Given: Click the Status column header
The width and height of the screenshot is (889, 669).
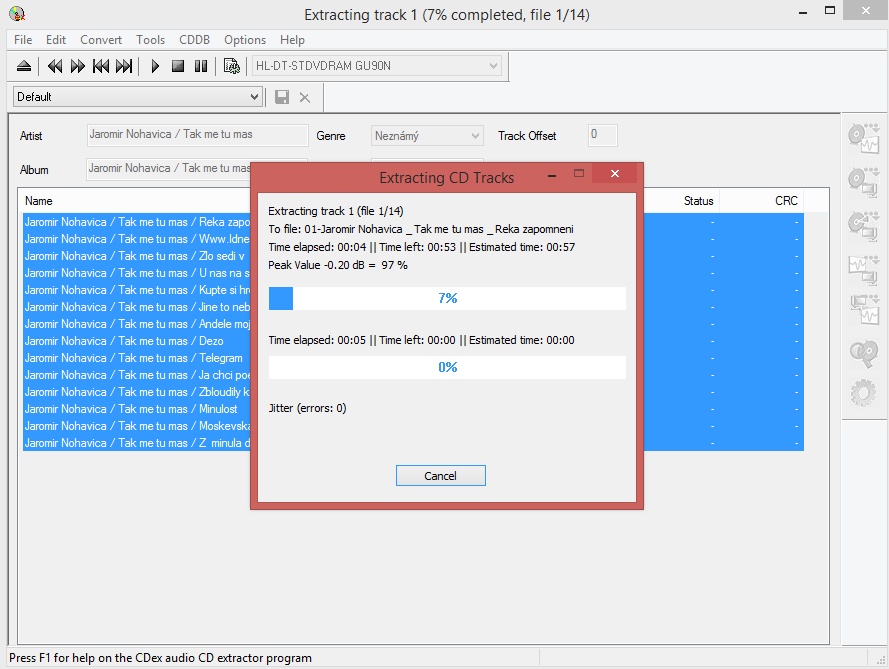Looking at the screenshot, I should [x=698, y=201].
